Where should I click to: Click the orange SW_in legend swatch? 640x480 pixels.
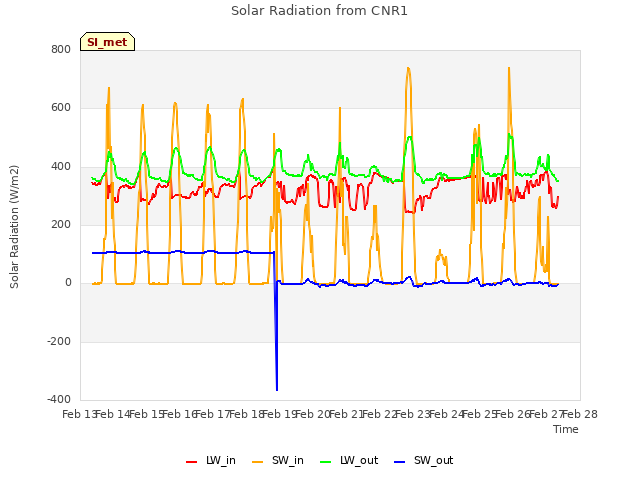point(258,461)
